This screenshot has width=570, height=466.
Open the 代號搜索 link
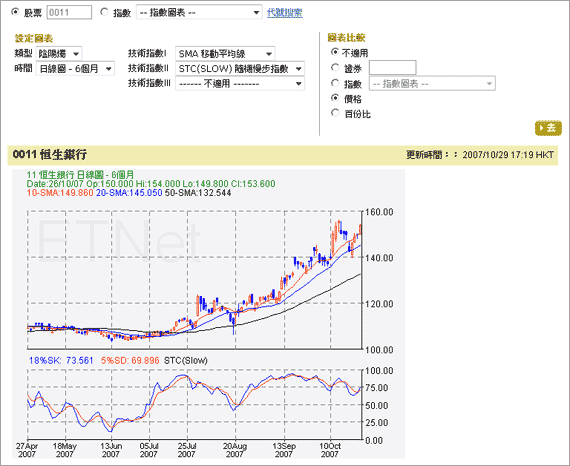click(285, 13)
